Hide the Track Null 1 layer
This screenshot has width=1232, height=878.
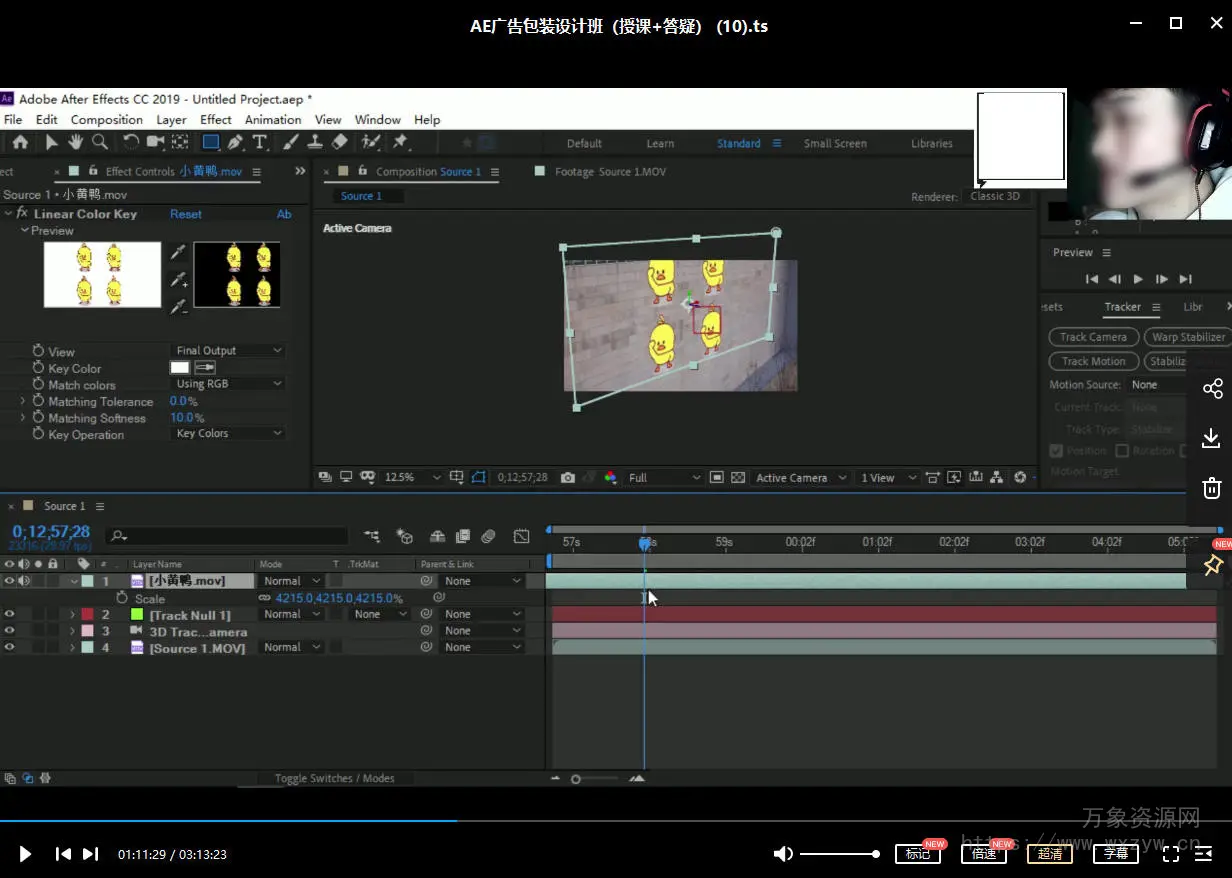point(9,614)
